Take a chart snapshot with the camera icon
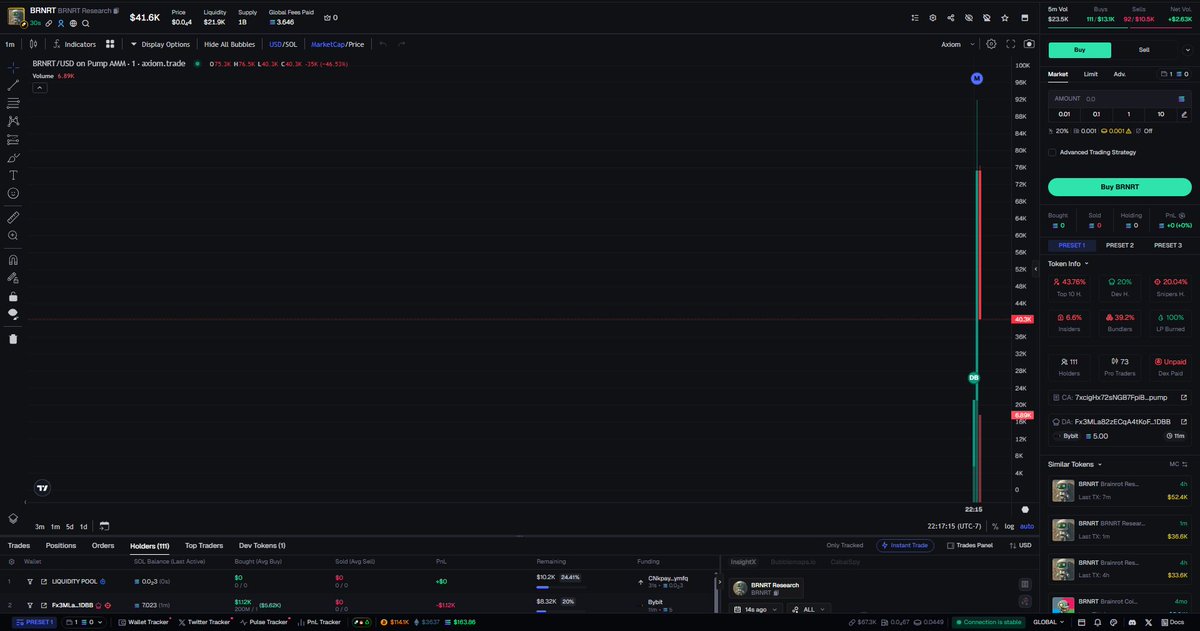 tap(1029, 44)
